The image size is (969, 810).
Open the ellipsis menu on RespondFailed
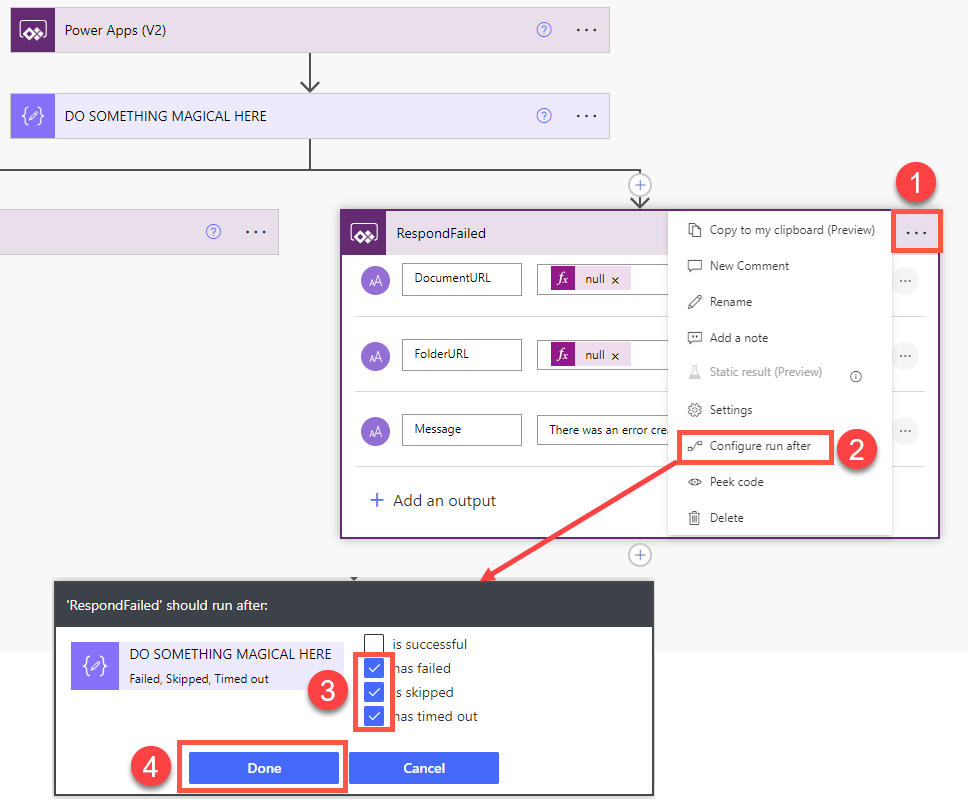(x=915, y=231)
